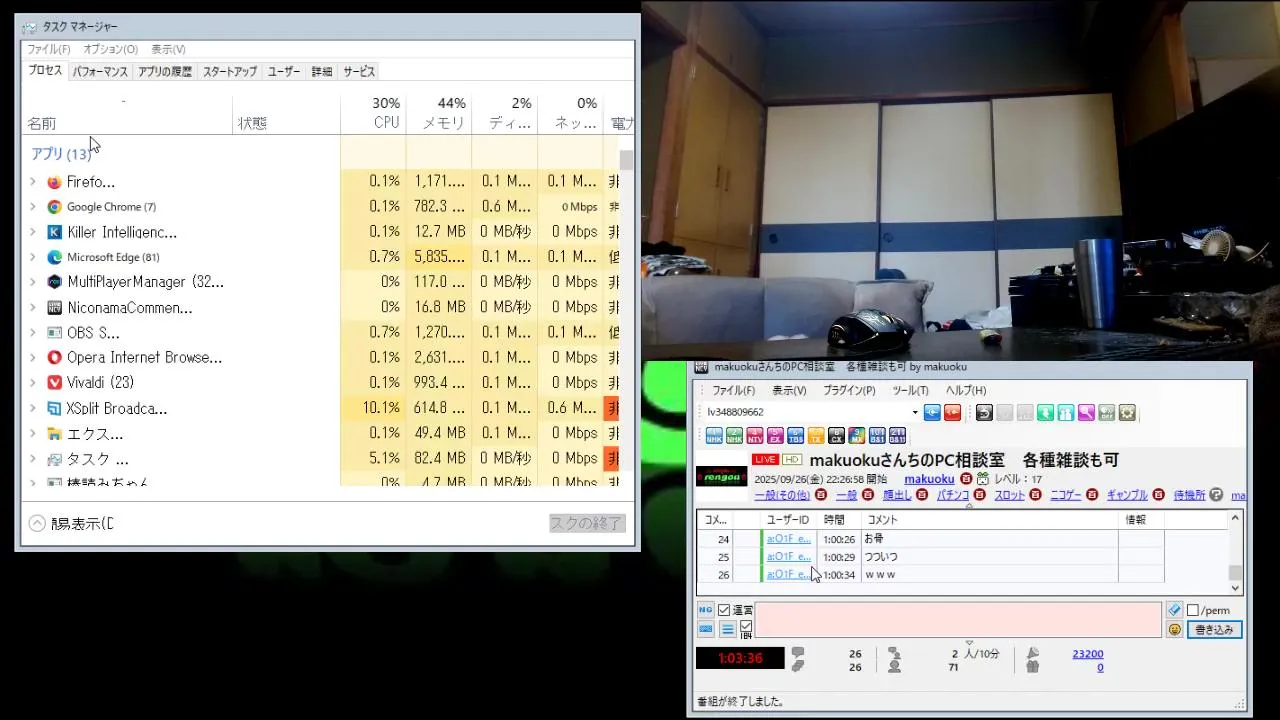Click the Killer Intelligence Center process icon
This screenshot has width=1280, height=720.
(x=54, y=232)
